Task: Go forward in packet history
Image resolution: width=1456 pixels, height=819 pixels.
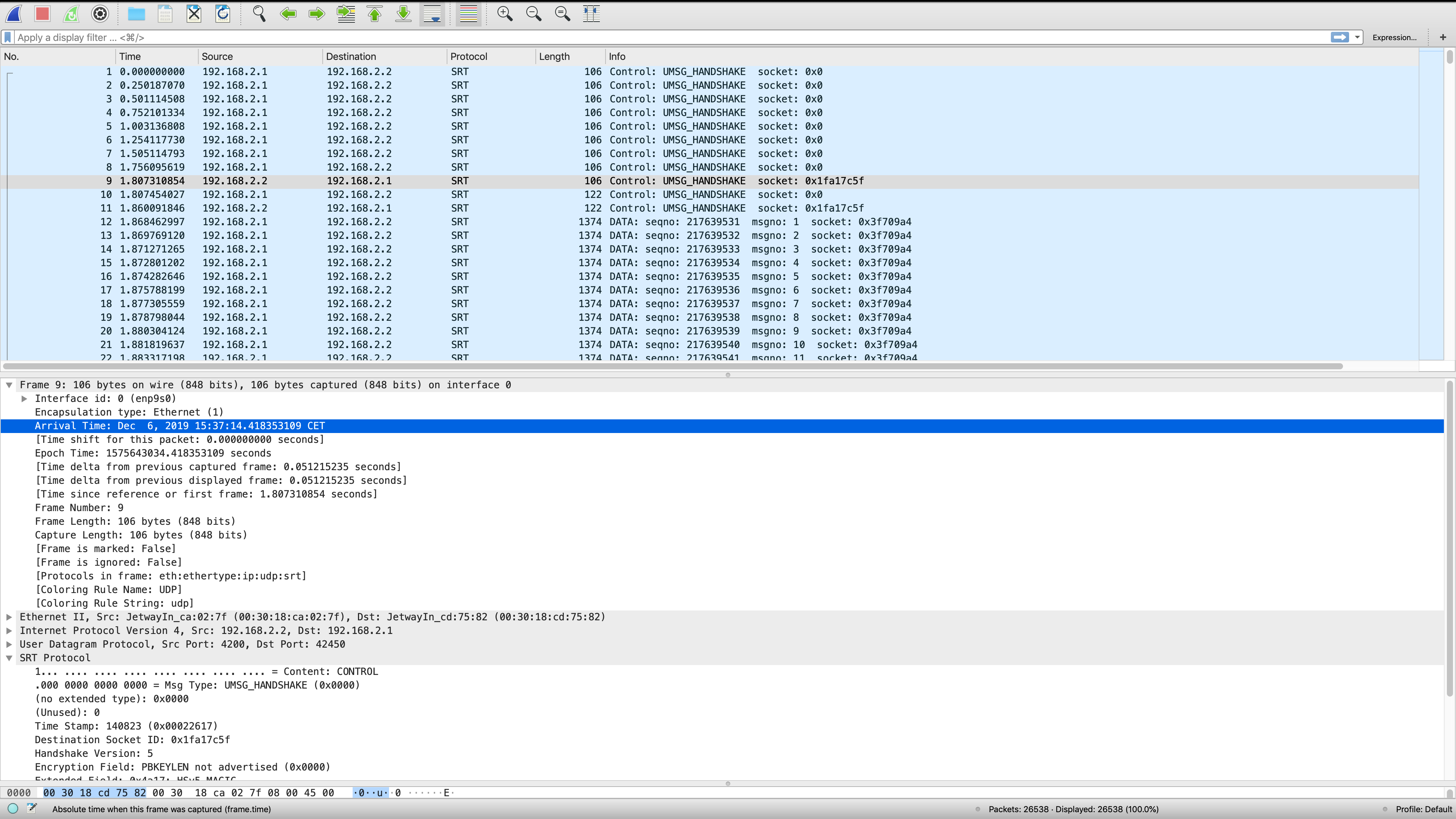Action: [x=317, y=14]
